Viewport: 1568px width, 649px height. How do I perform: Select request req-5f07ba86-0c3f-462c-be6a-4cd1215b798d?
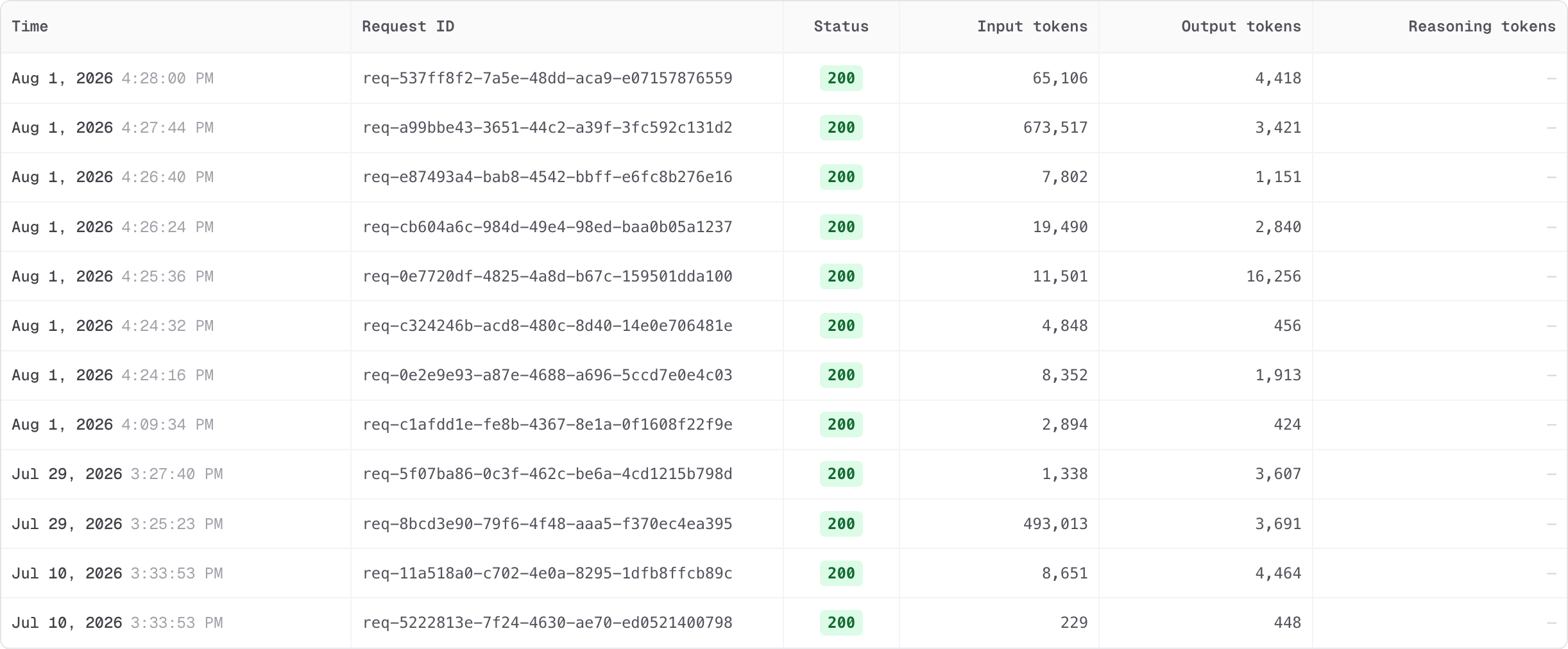point(547,474)
